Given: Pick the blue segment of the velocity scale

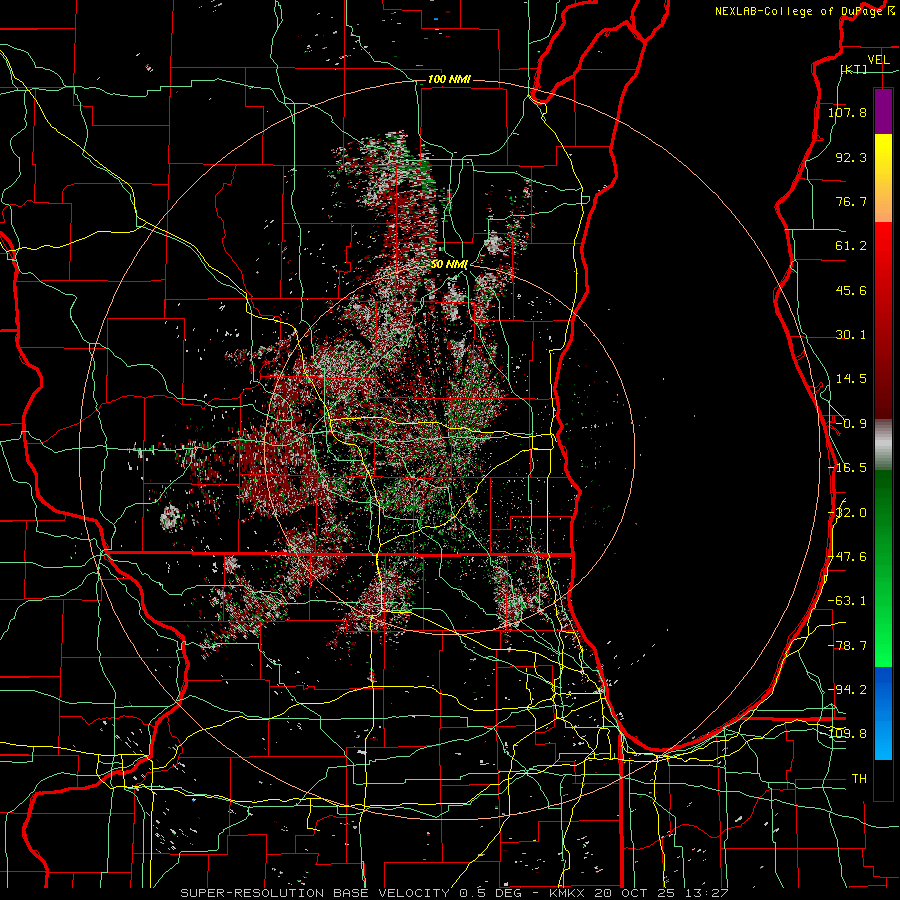Looking at the screenshot, I should [x=883, y=713].
